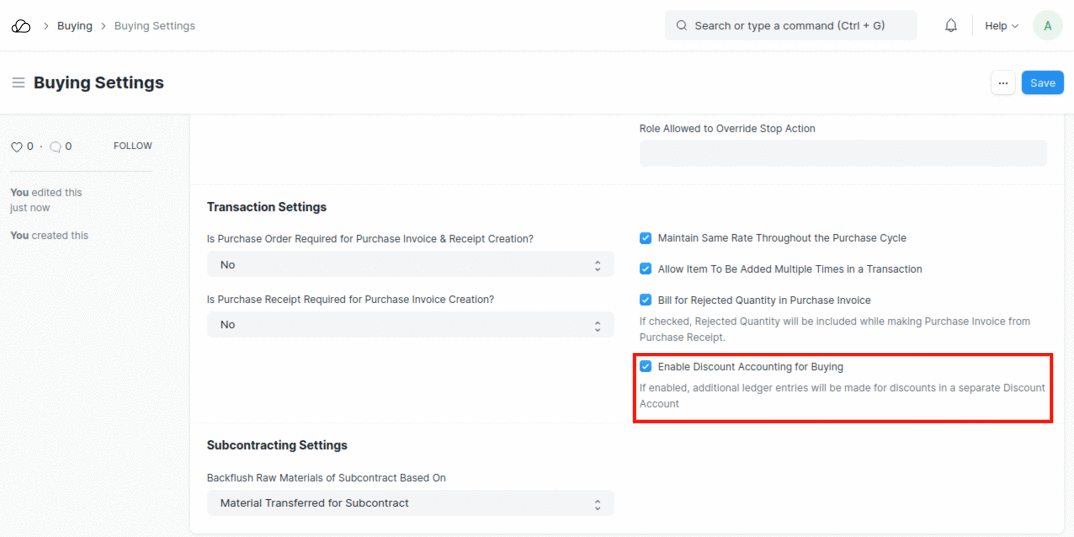The height and width of the screenshot is (537, 1074).
Task: Open the Help menu
Action: coord(1001,26)
